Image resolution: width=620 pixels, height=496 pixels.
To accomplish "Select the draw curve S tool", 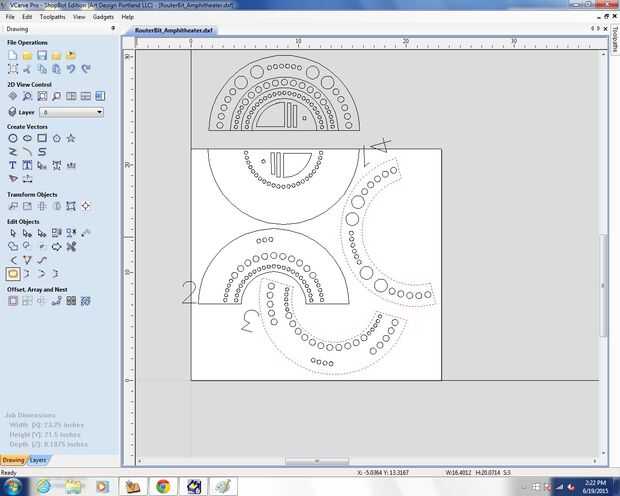I will pos(42,152).
